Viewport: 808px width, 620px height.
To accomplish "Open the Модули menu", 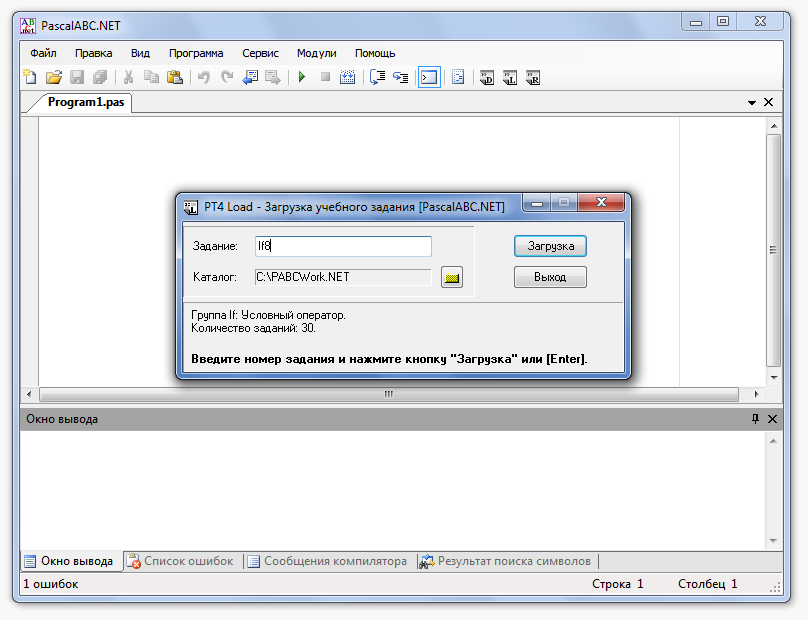I will point(317,53).
